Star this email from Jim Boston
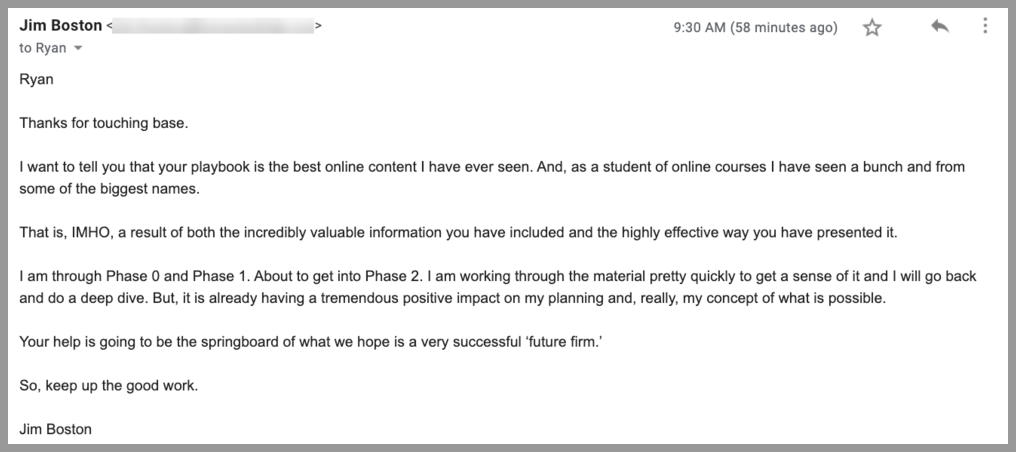 click(x=872, y=27)
